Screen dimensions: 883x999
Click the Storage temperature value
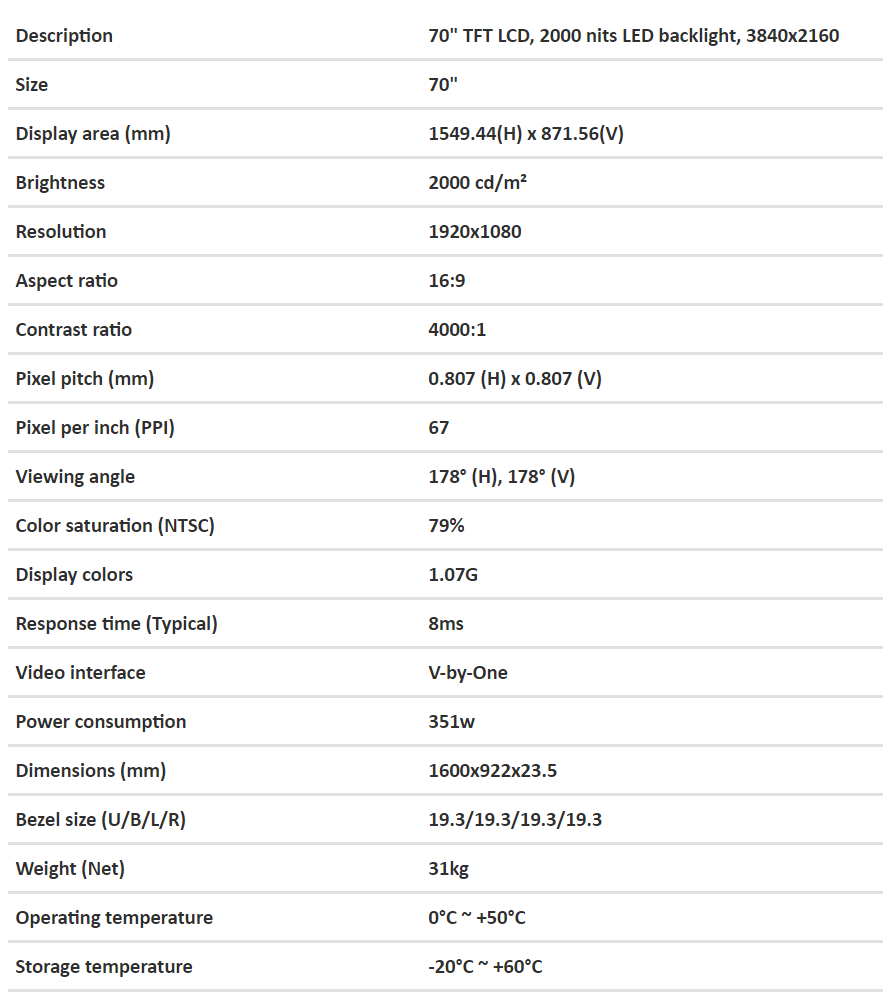pyautogui.click(x=486, y=967)
